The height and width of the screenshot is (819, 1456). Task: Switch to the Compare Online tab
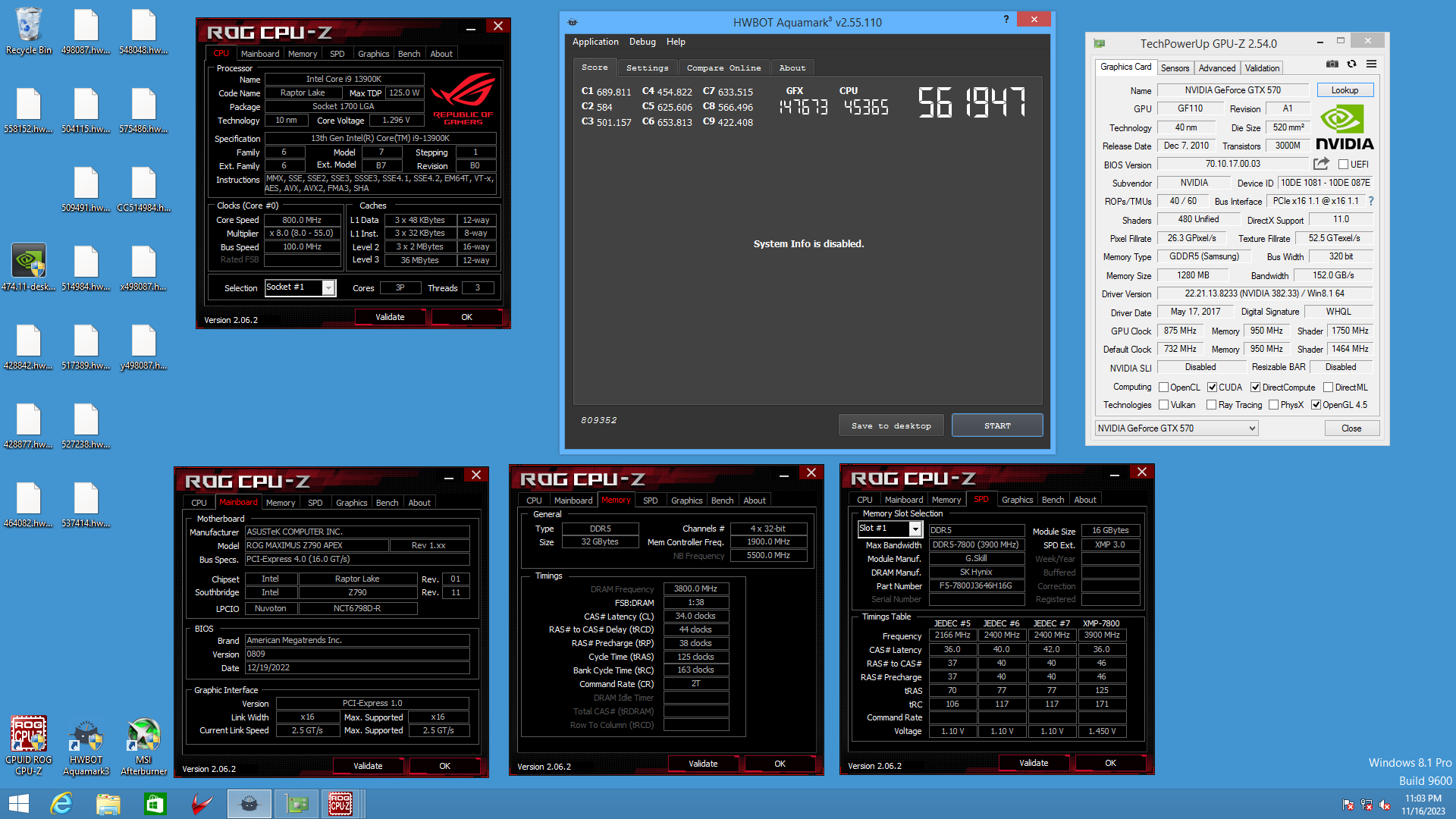point(723,67)
